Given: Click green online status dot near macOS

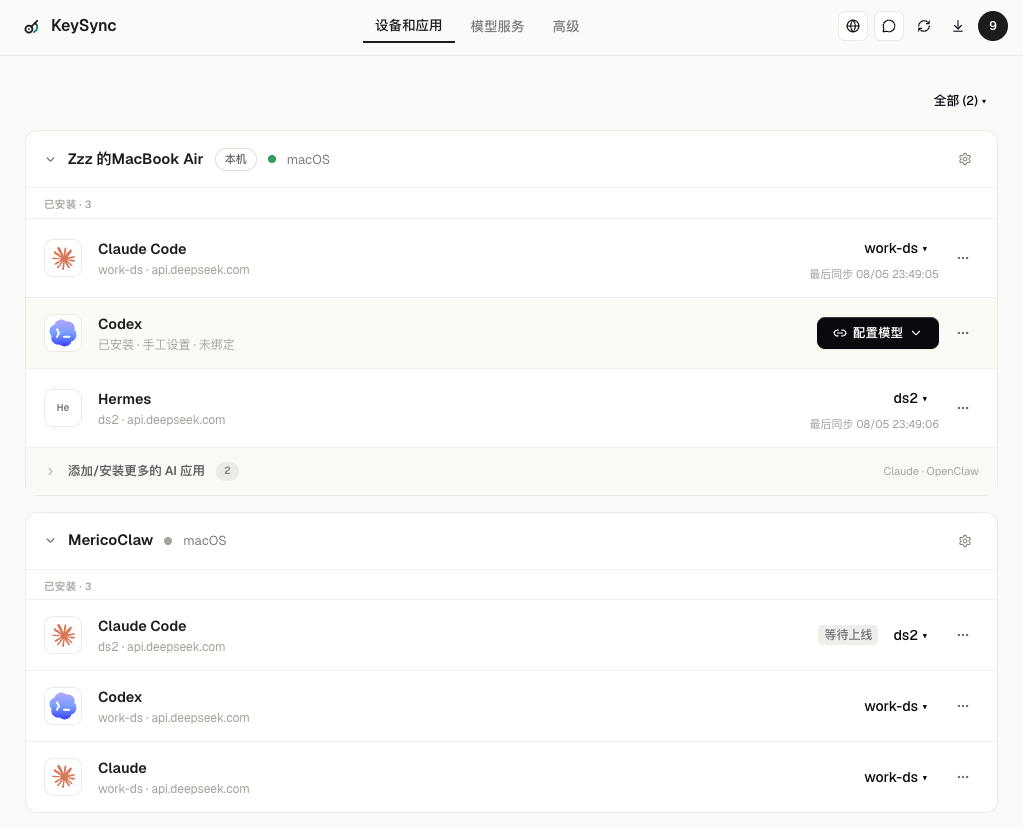Looking at the screenshot, I should coord(272,159).
